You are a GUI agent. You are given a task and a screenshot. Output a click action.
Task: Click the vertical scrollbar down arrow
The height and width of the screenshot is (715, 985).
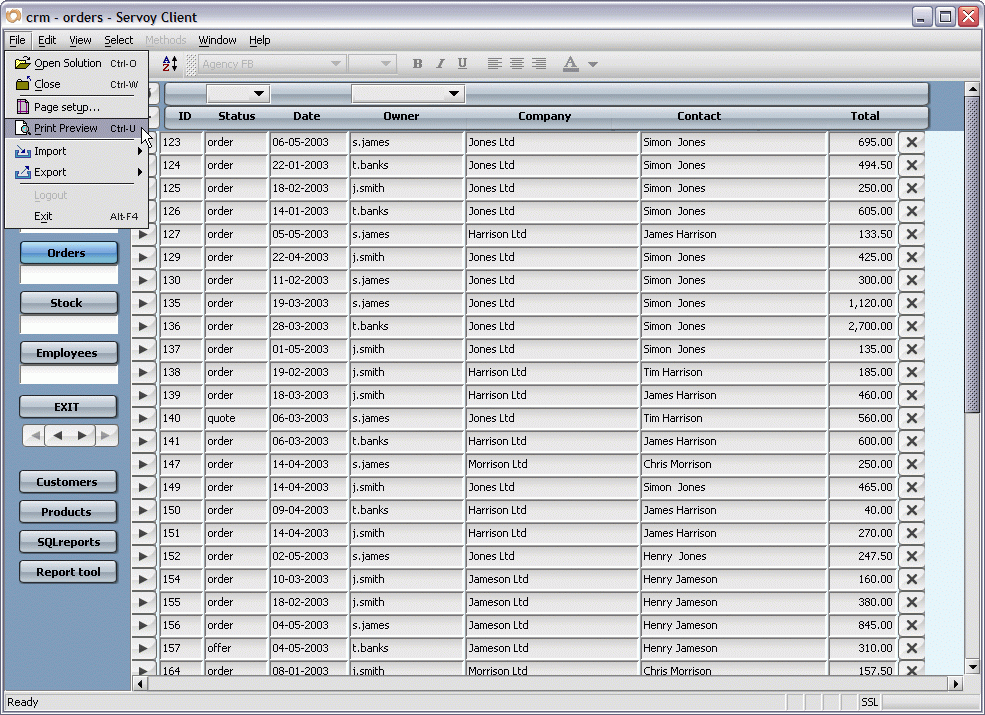[971, 668]
